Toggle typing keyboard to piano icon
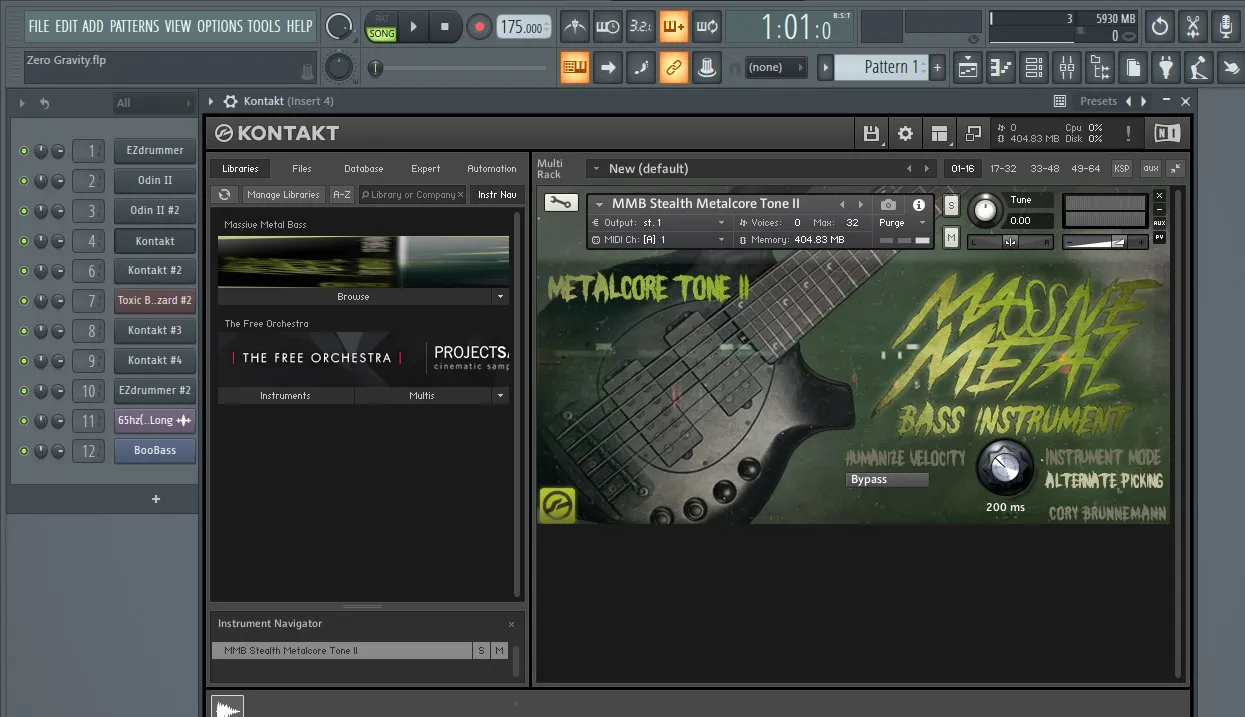Screen dimensions: 1245x717 point(574,68)
